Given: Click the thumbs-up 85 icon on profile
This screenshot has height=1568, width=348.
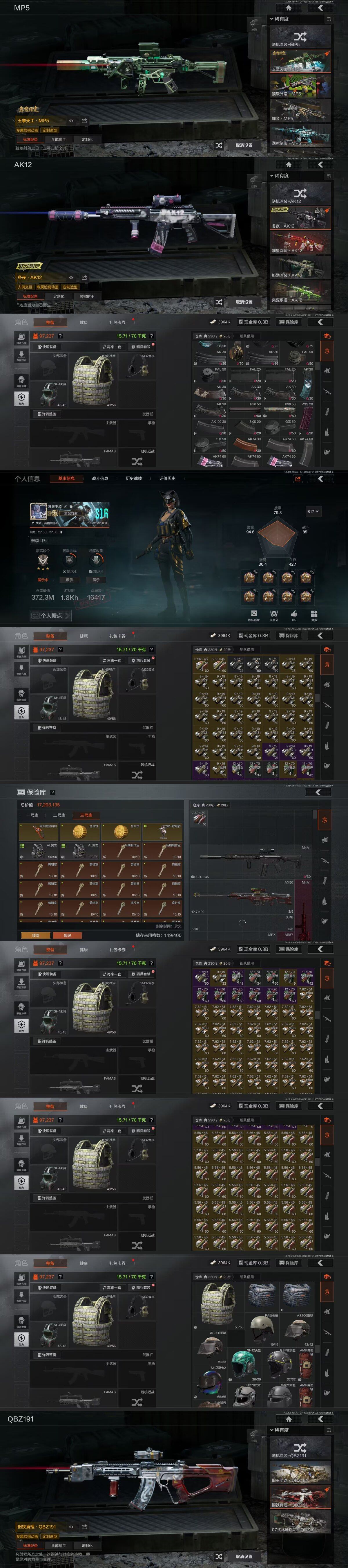Looking at the screenshot, I should 294,614.
